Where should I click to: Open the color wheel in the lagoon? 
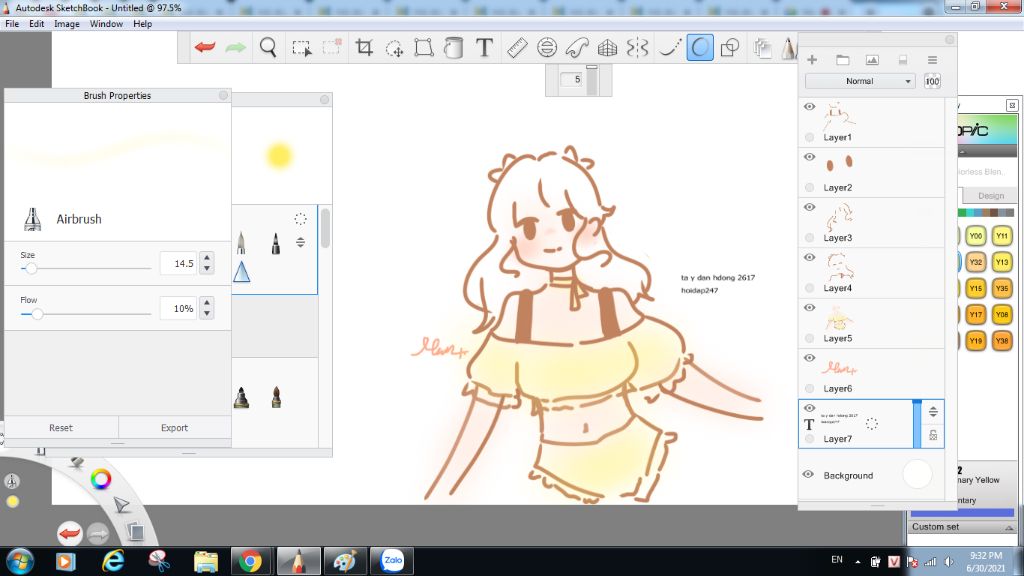101,479
